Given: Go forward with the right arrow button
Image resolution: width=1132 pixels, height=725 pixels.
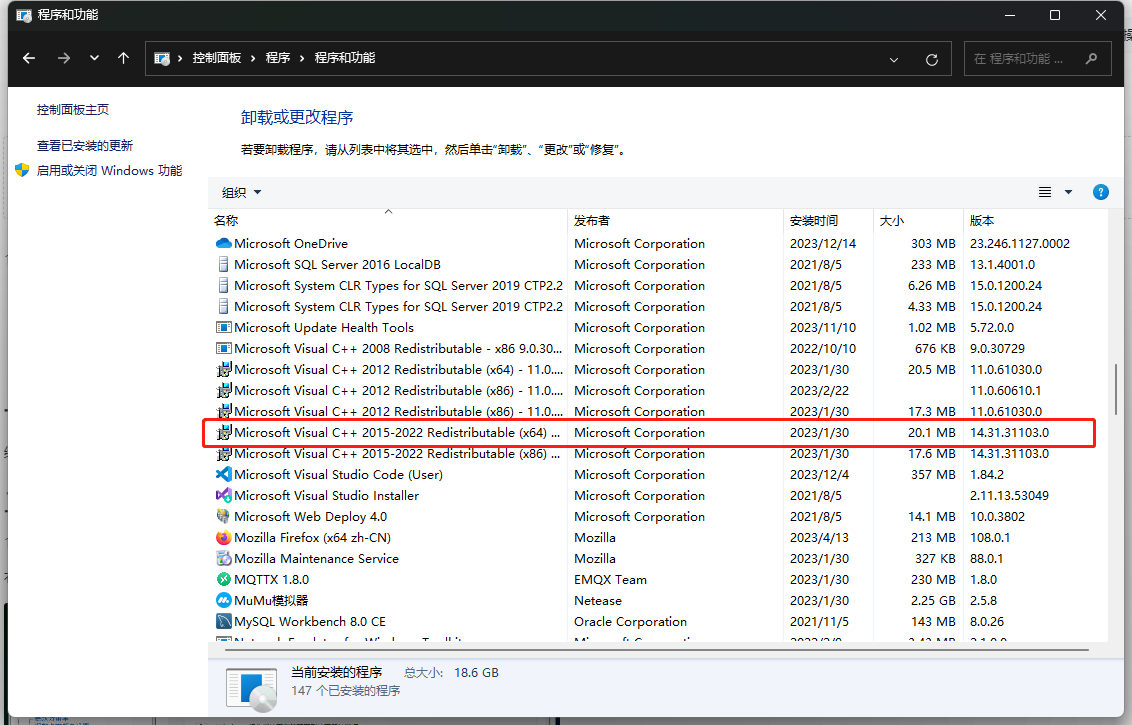Looking at the screenshot, I should [64, 58].
